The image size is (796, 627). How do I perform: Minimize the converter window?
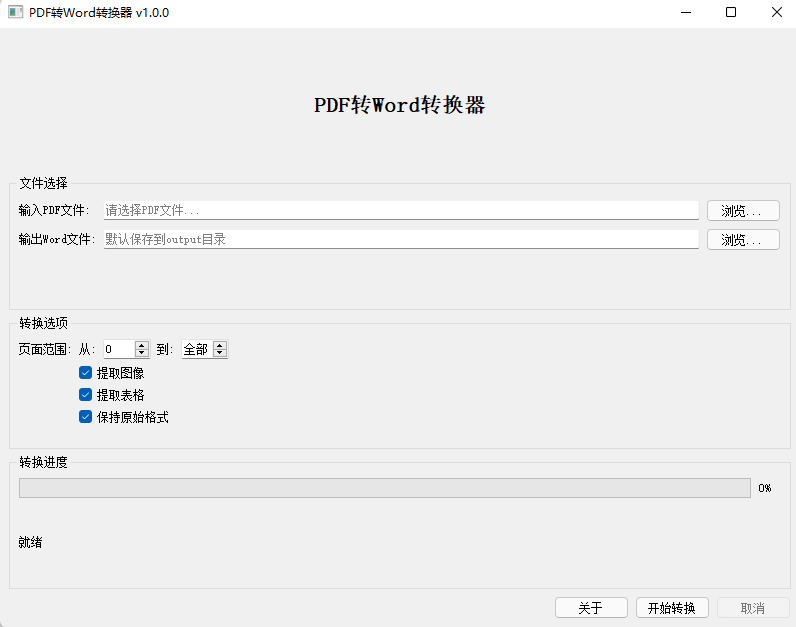[686, 12]
